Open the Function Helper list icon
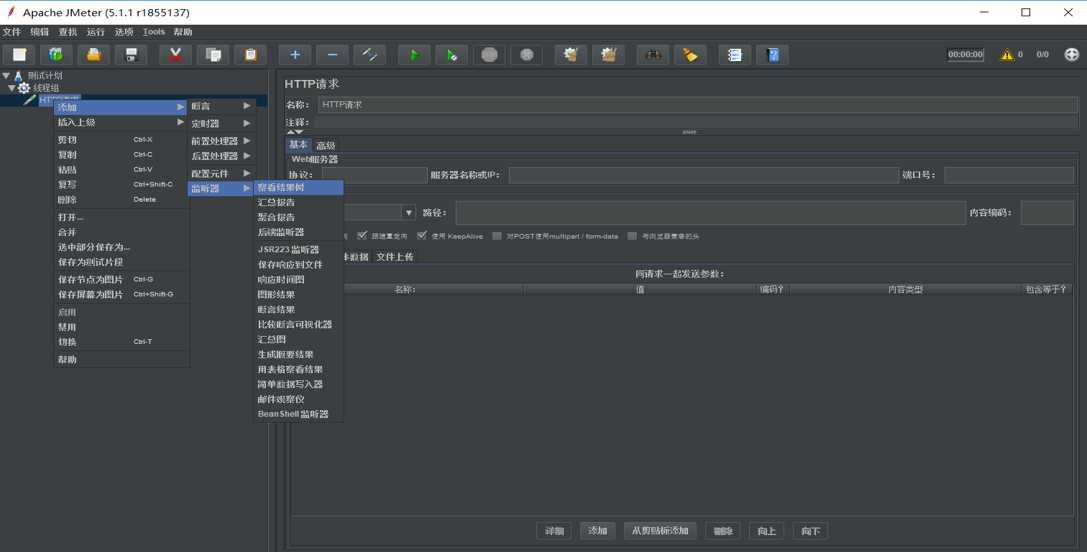This screenshot has height=552, width=1087. 735,55
